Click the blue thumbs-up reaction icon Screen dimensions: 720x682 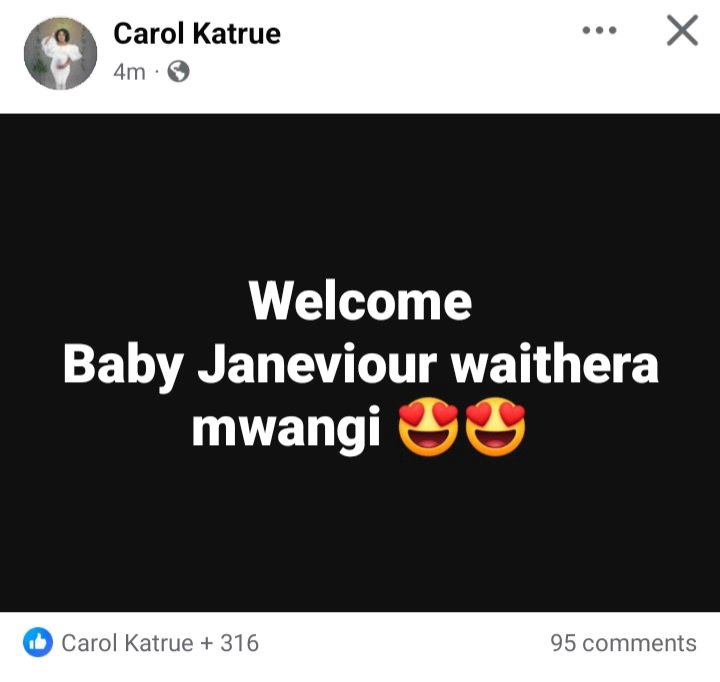point(38,642)
